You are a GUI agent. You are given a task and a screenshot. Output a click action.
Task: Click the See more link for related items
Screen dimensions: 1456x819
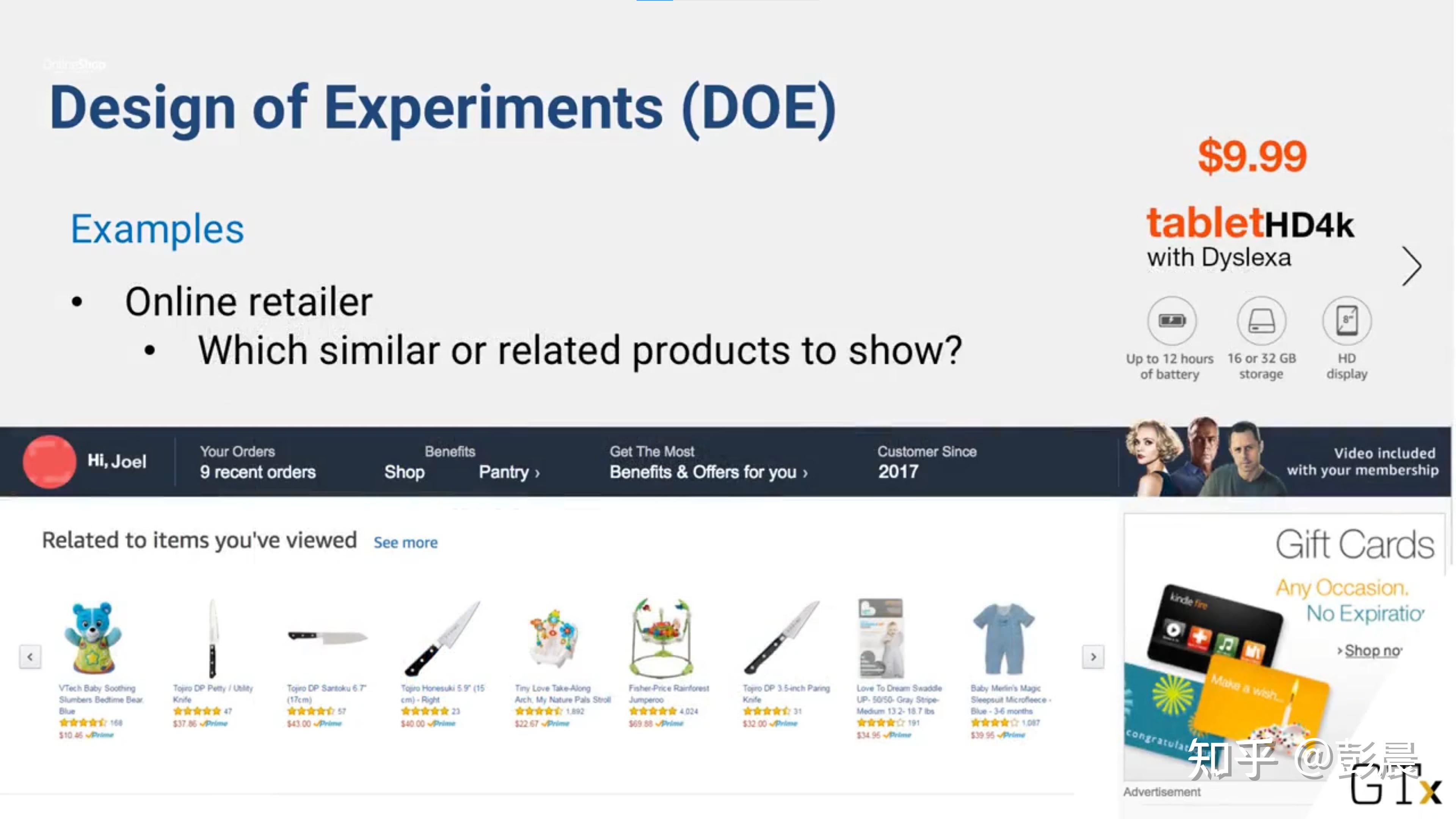tap(405, 542)
